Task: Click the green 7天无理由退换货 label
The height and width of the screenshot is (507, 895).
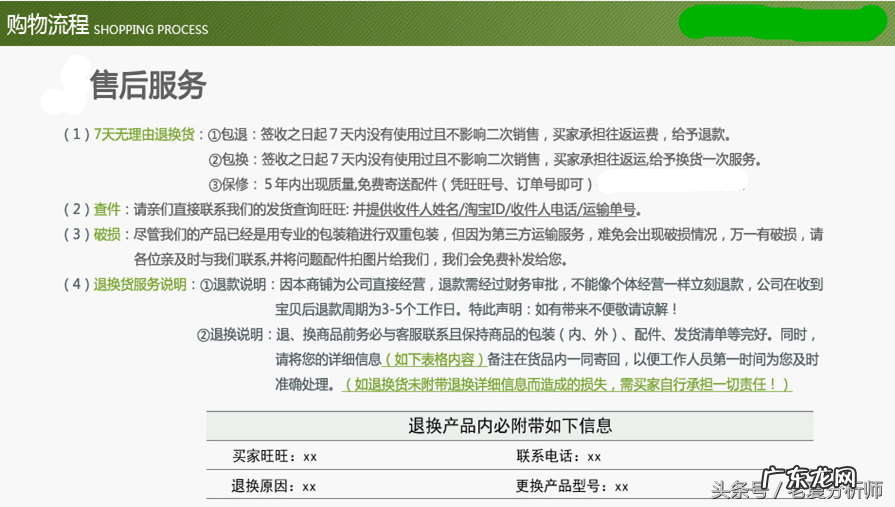Action: [x=144, y=135]
